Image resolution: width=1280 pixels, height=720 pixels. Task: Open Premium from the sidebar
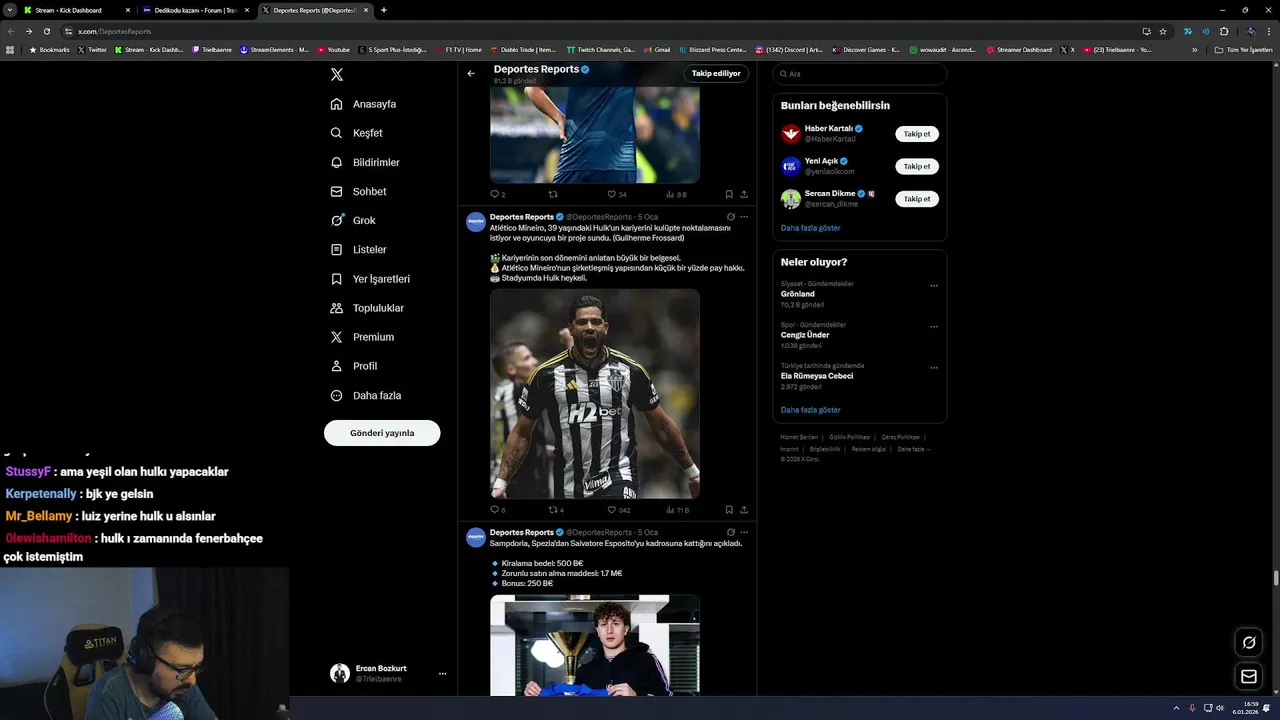[x=363, y=337]
